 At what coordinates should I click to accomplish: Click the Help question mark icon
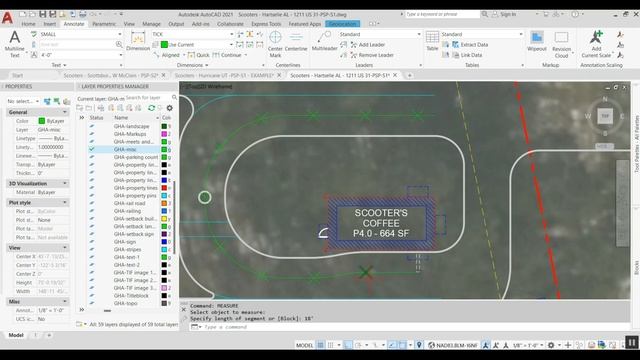tap(575, 14)
